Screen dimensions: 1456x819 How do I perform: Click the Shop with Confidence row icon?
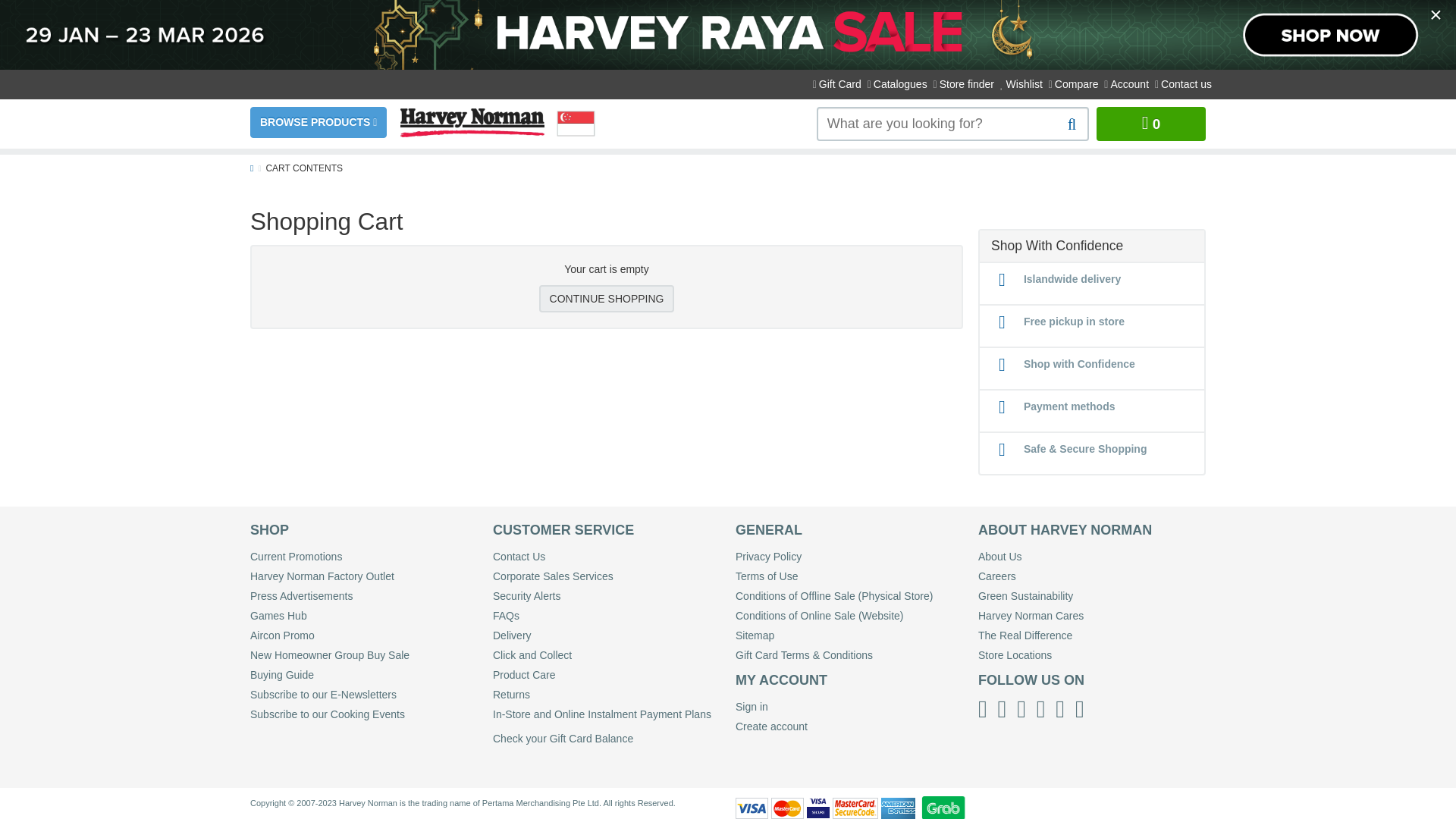click(x=1002, y=365)
